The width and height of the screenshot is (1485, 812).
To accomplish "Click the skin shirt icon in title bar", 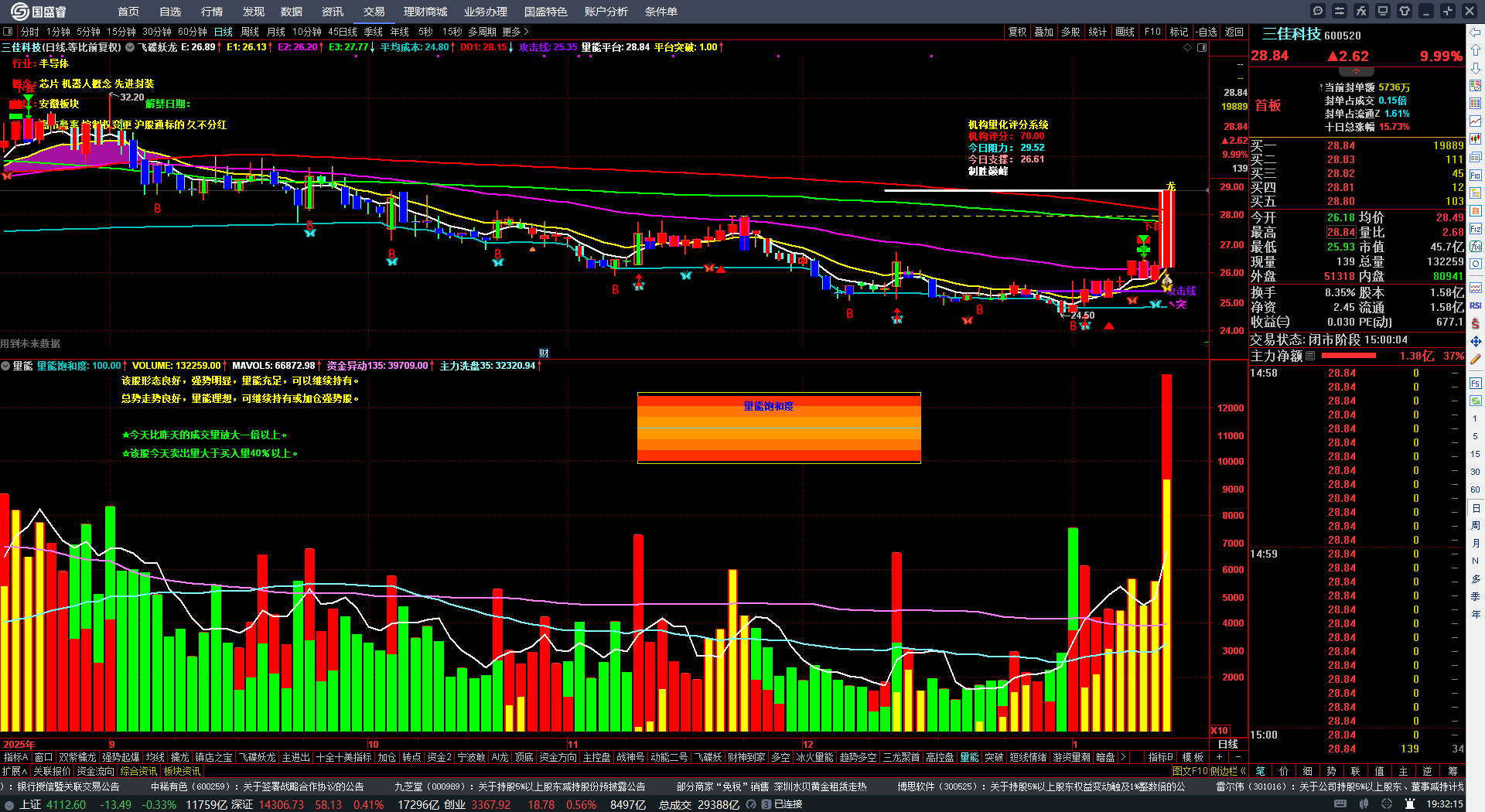I will pos(1405,11).
